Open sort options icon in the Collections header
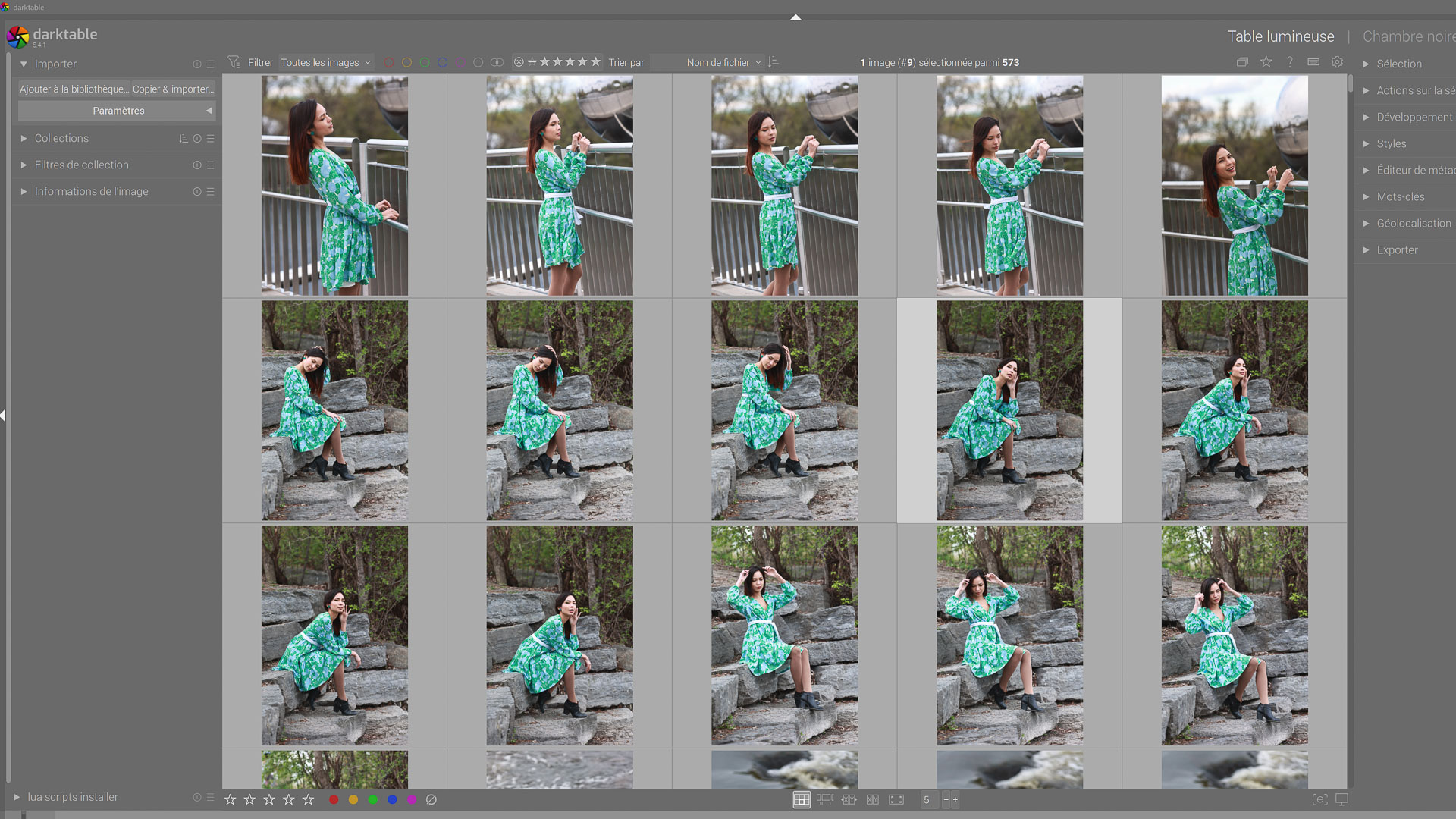This screenshot has width=1456, height=819. (x=184, y=139)
